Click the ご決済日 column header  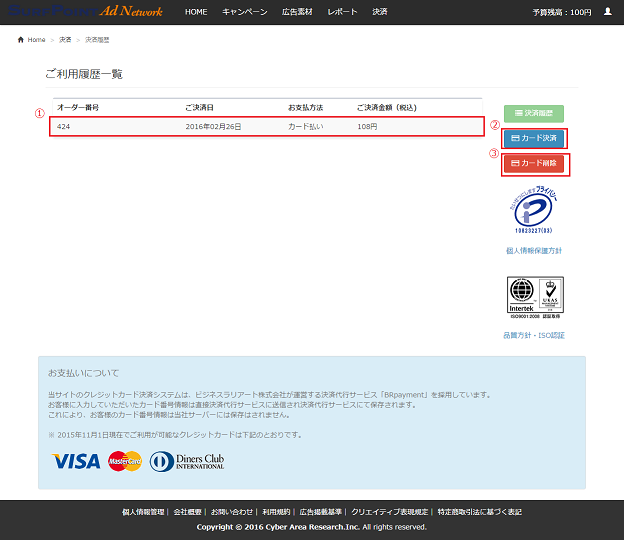click(x=199, y=107)
